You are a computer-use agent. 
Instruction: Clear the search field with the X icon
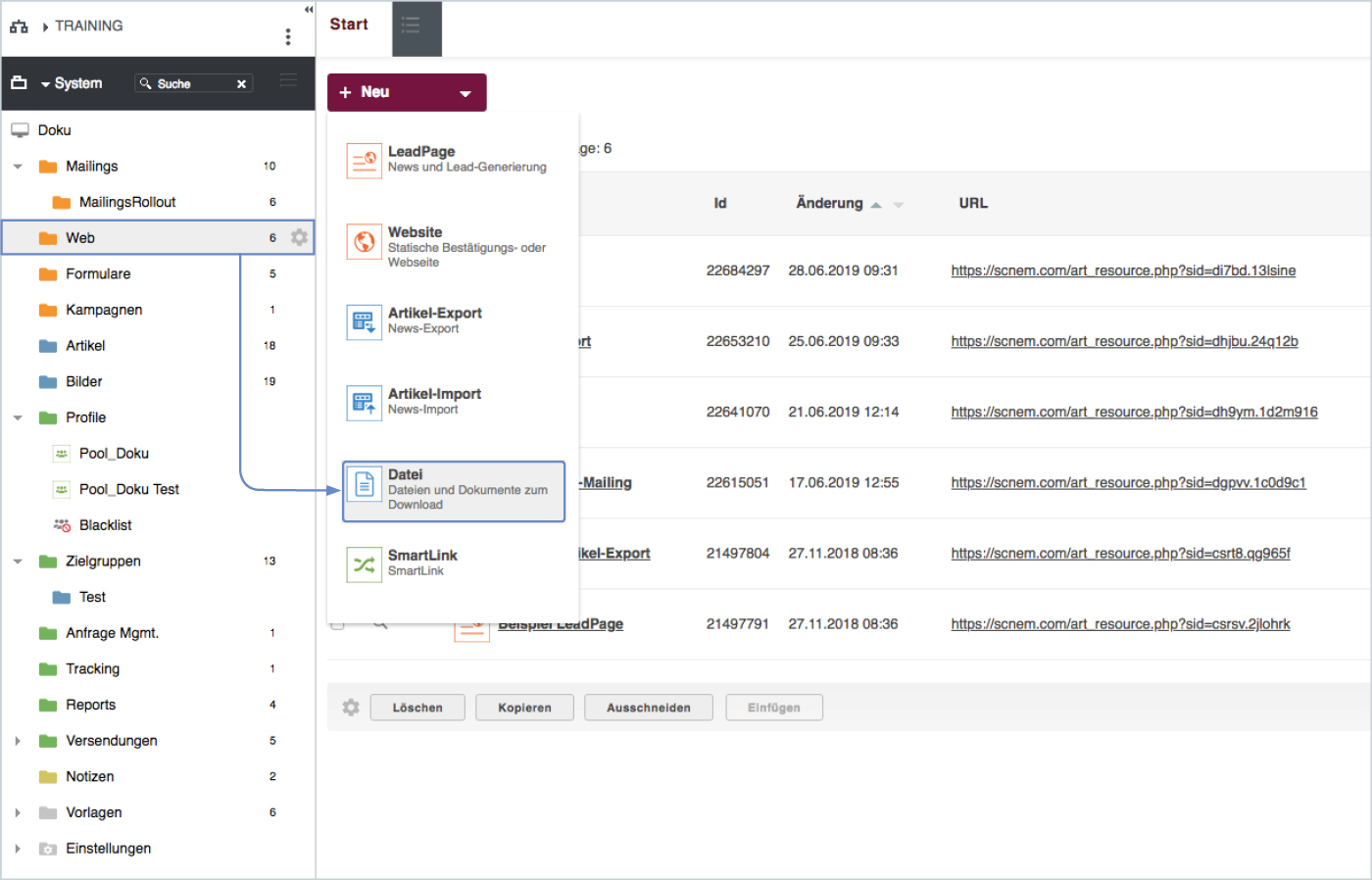241,84
